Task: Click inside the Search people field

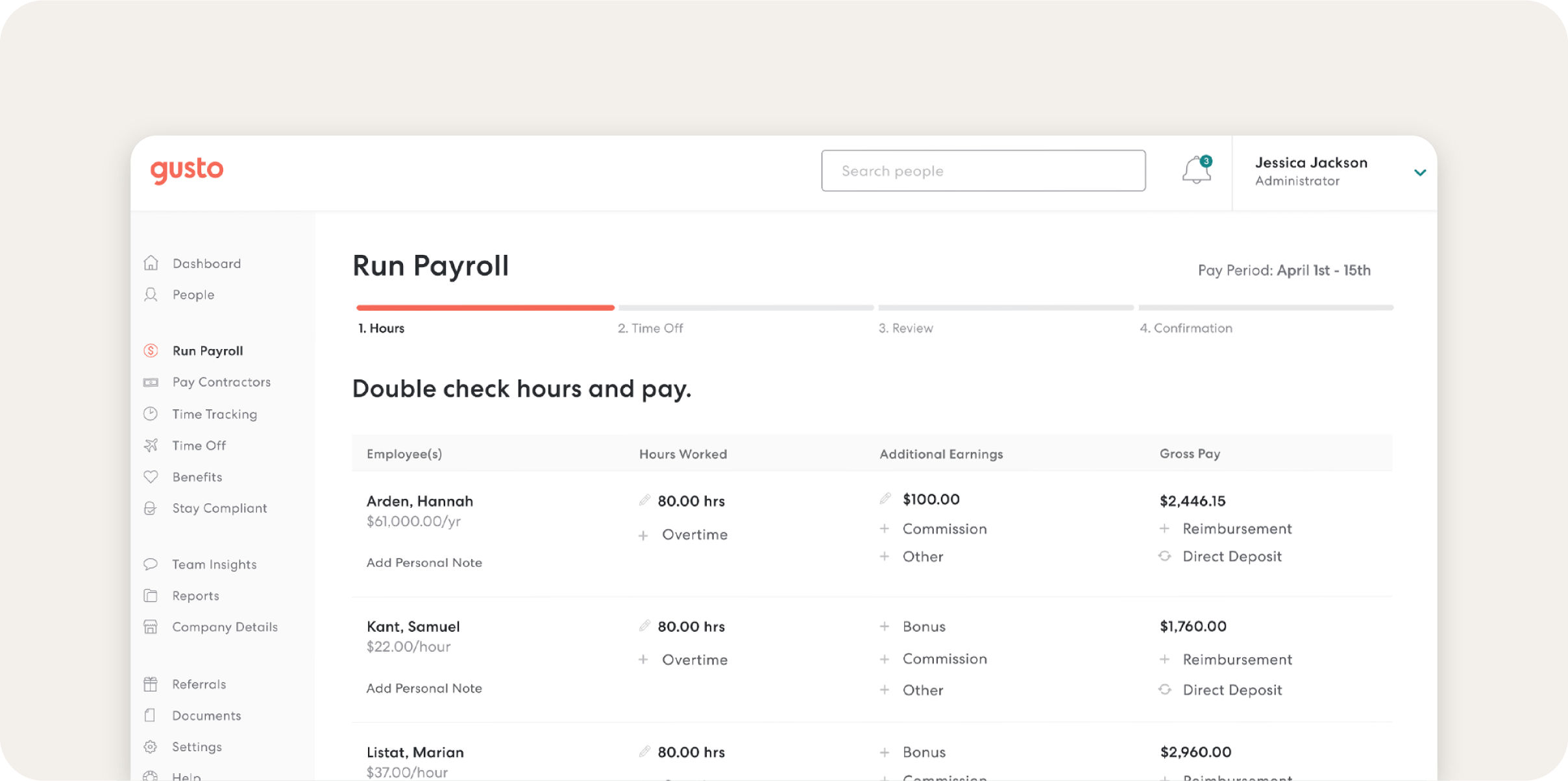Action: pos(983,171)
